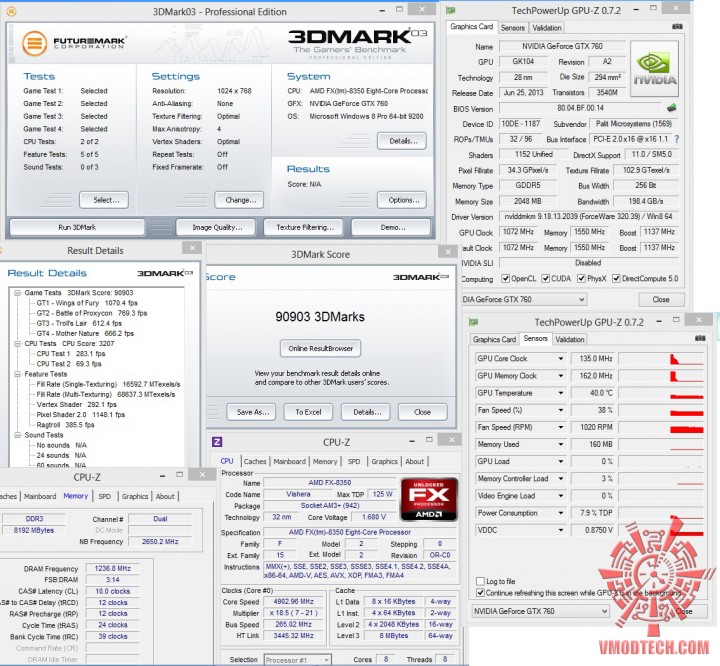Click the DRAM Frequency value 1236.8 MHz
This screenshot has height=666, width=720.
coord(112,568)
